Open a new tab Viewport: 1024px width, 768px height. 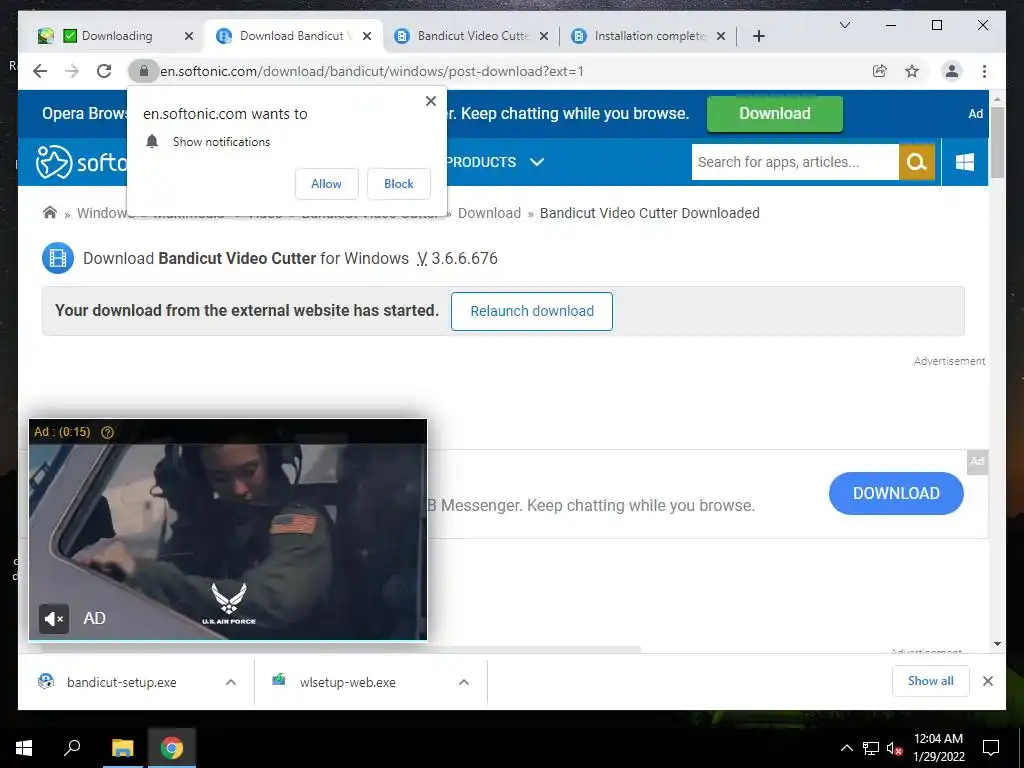758,36
